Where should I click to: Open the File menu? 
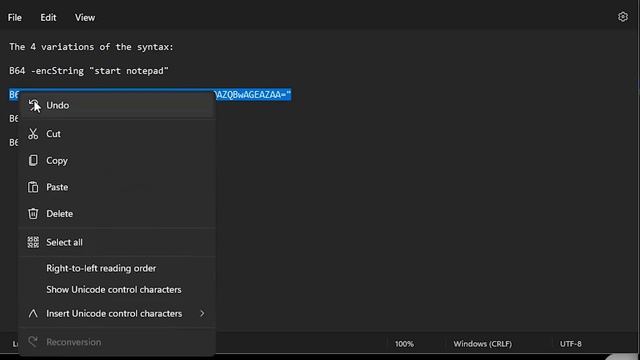(x=15, y=18)
